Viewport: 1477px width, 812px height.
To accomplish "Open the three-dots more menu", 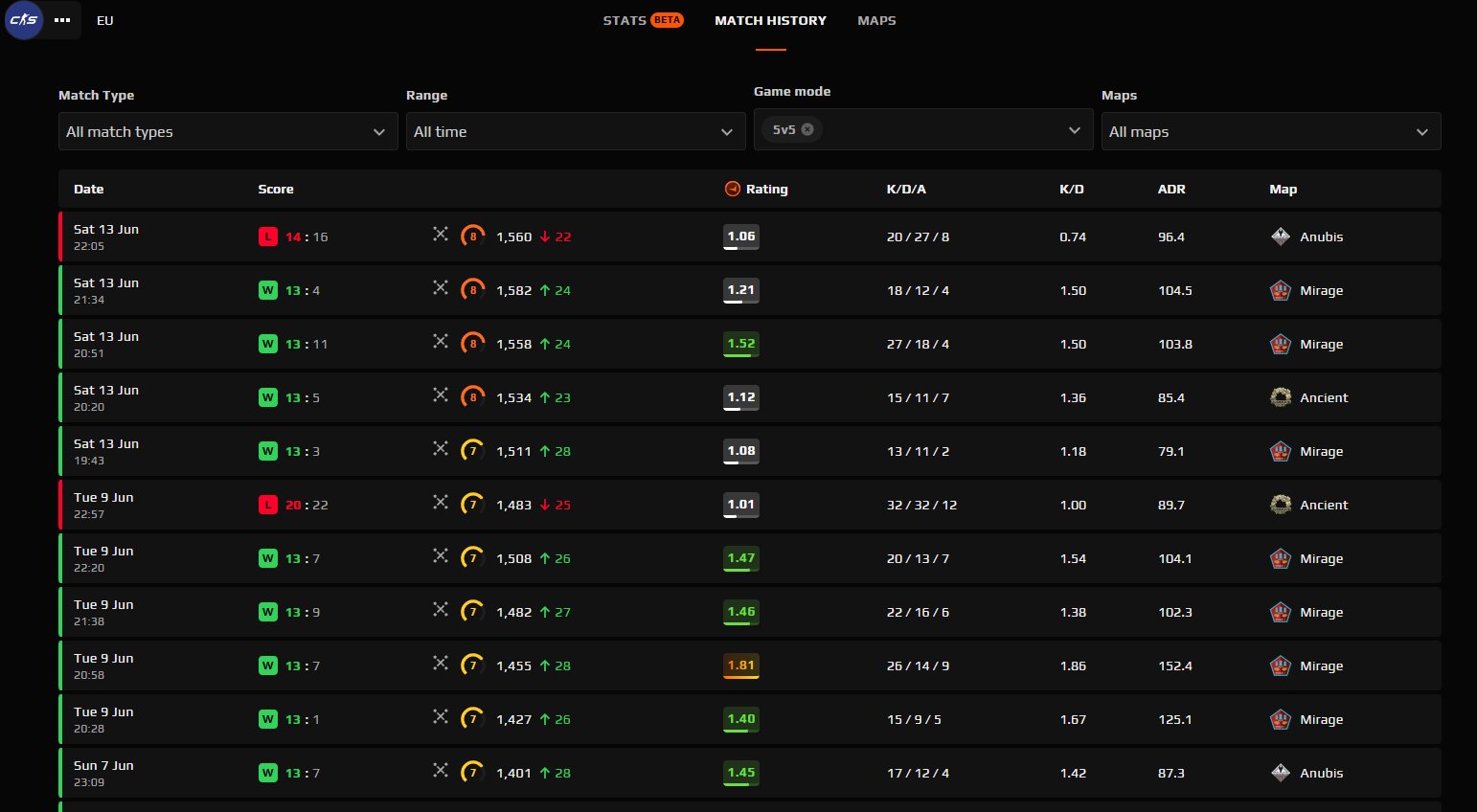I will pos(62,20).
